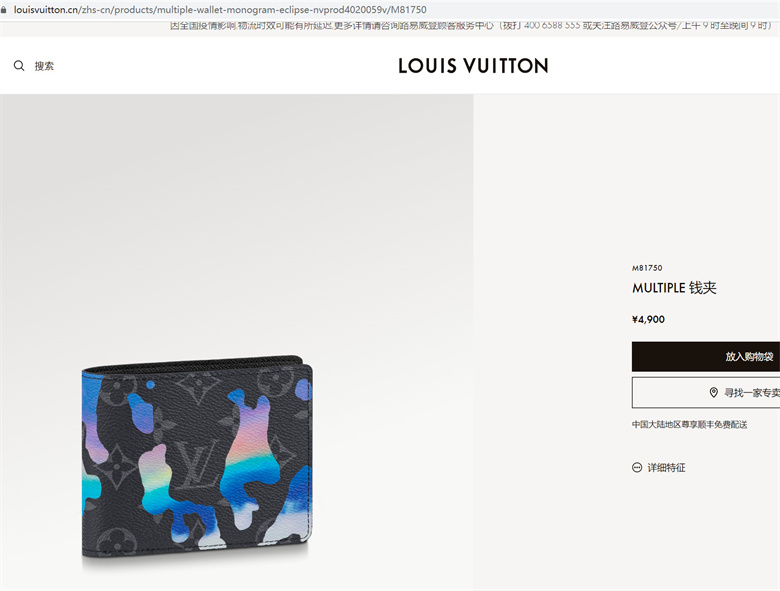This screenshot has height=591, width=780.
Task: Click the LV monogram on the wallet image
Action: pos(196,463)
